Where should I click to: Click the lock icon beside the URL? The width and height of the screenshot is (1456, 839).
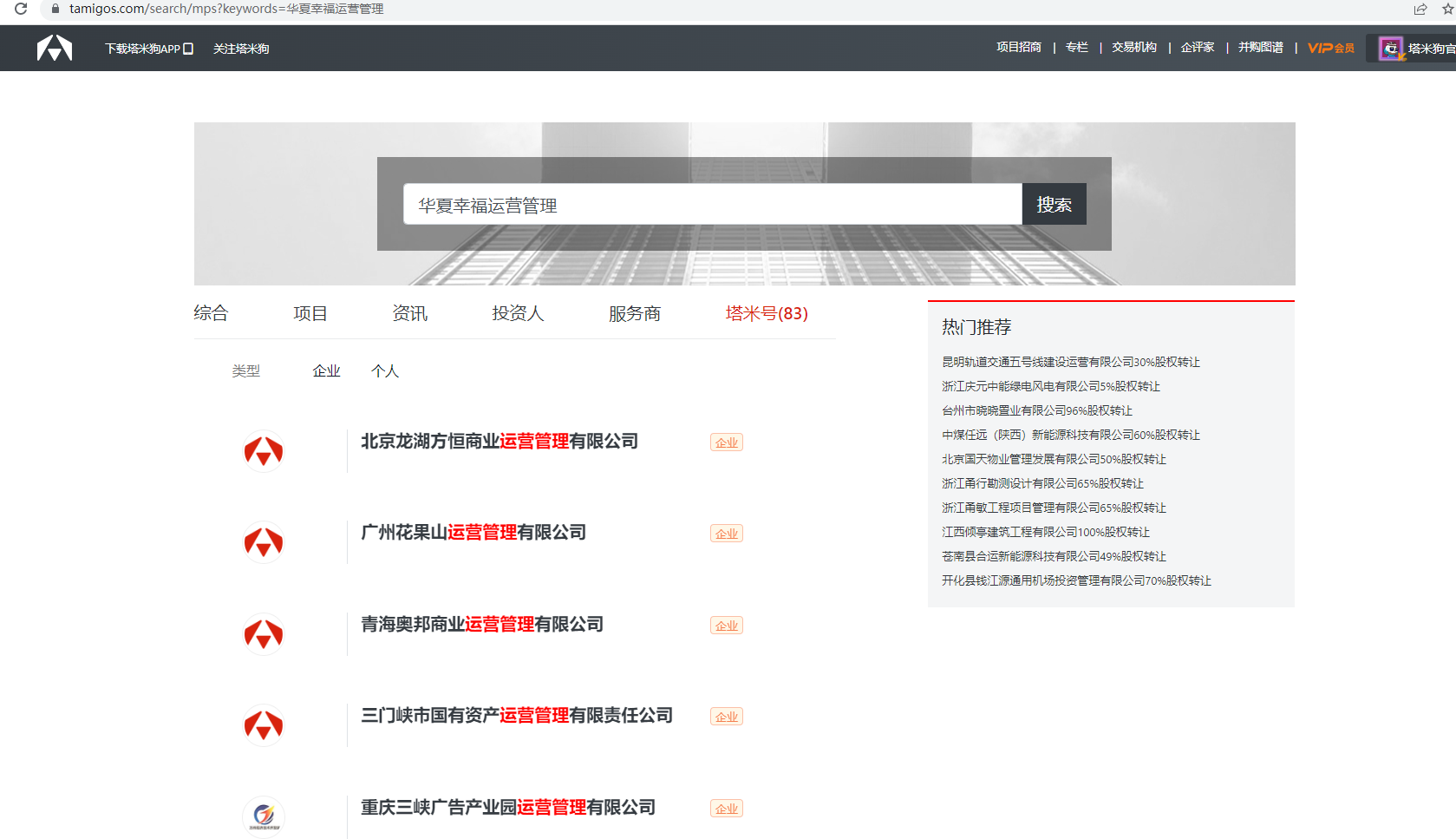(x=55, y=9)
